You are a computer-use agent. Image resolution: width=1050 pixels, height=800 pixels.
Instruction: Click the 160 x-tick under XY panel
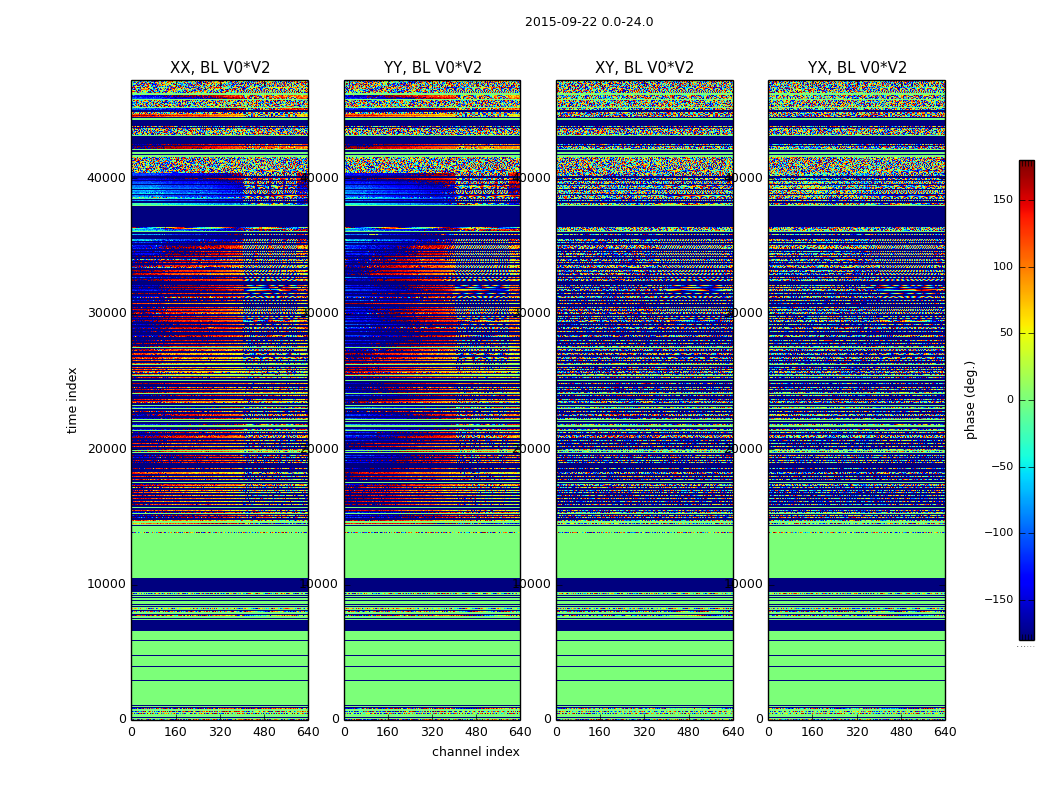[600, 732]
